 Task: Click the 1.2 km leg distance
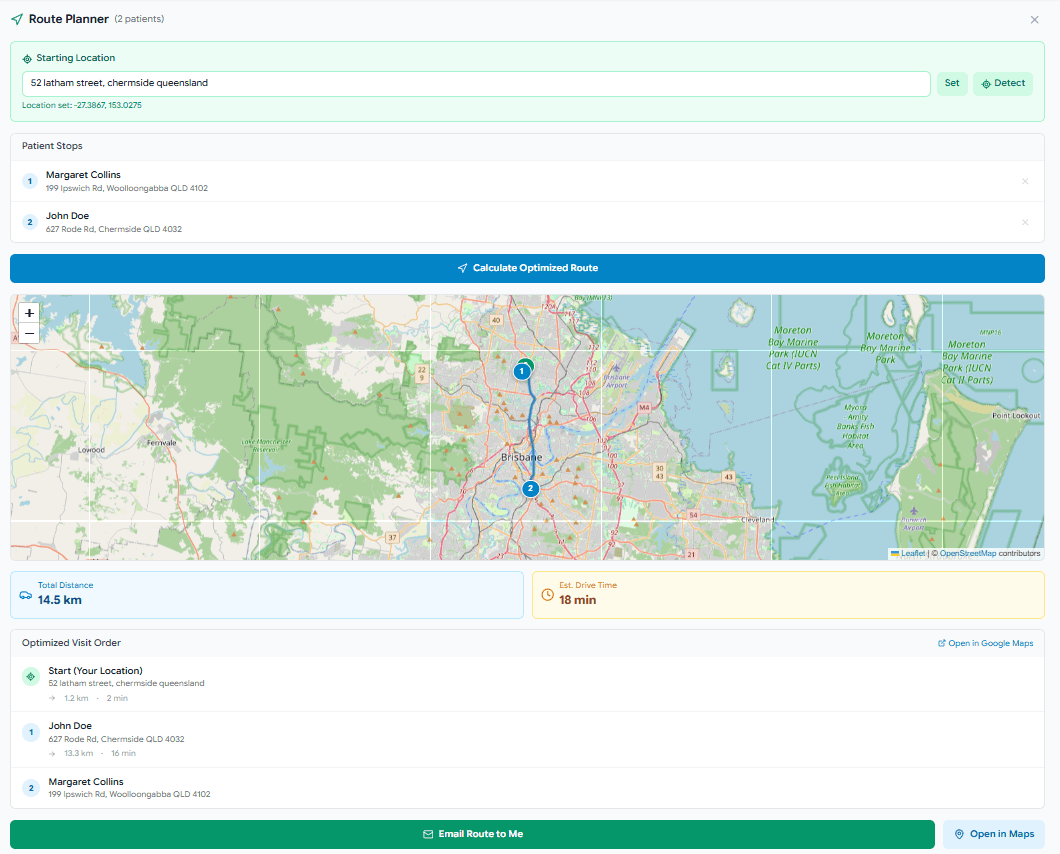(76, 698)
